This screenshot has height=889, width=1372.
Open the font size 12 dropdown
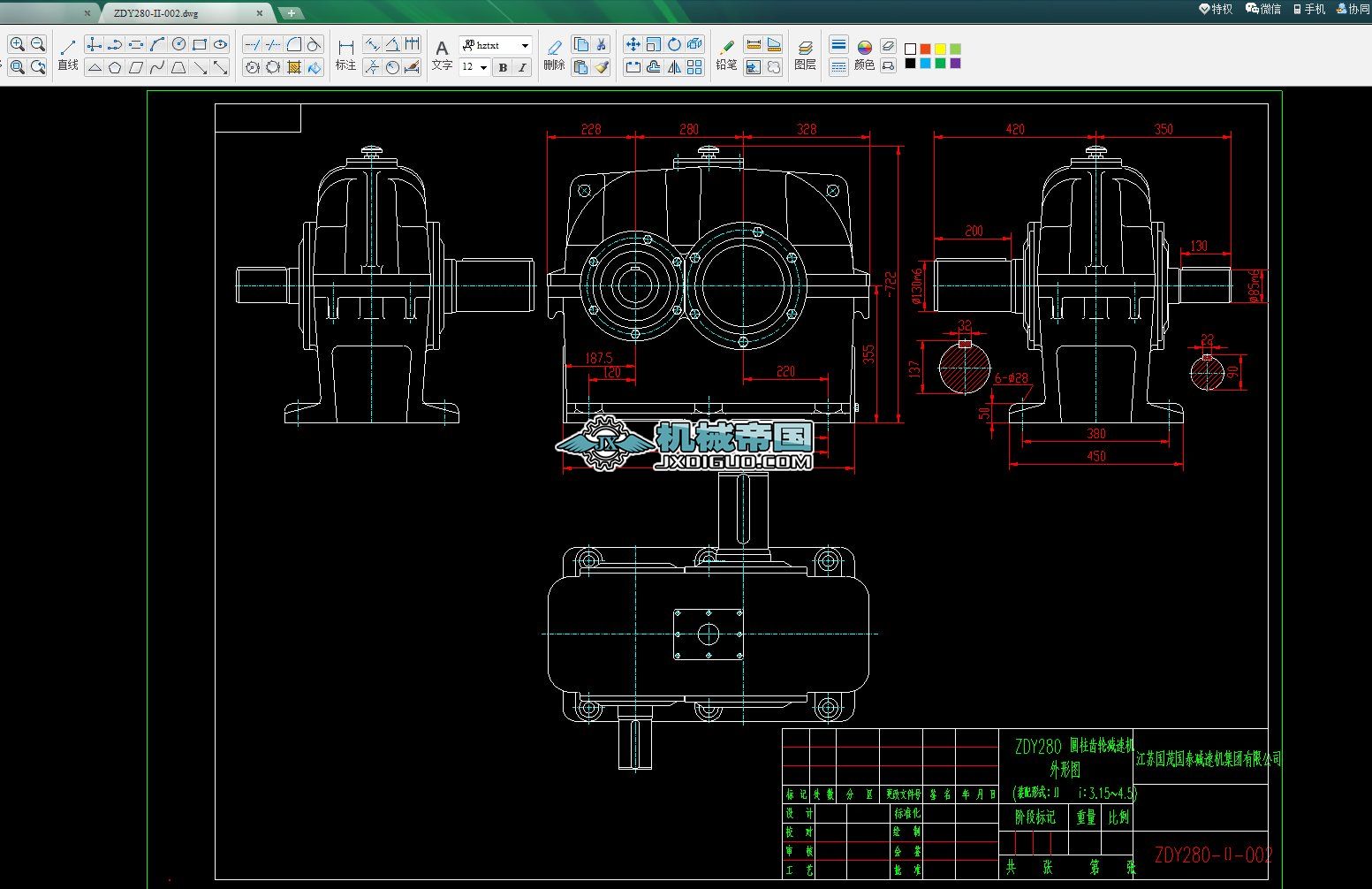(x=483, y=67)
